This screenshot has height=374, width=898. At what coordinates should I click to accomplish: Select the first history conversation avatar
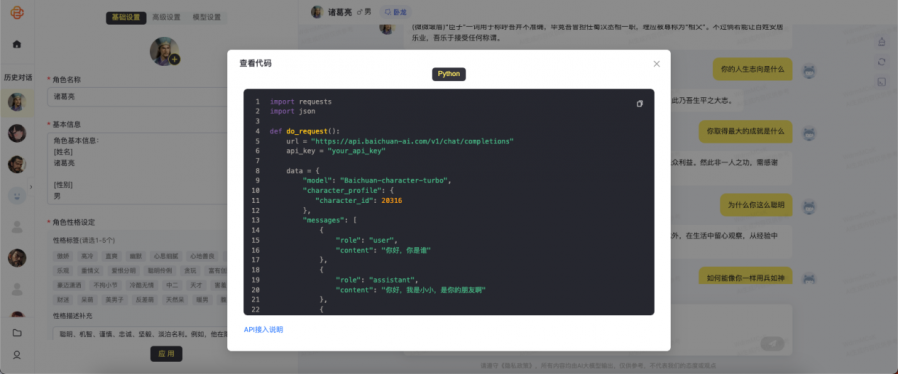coord(17,102)
